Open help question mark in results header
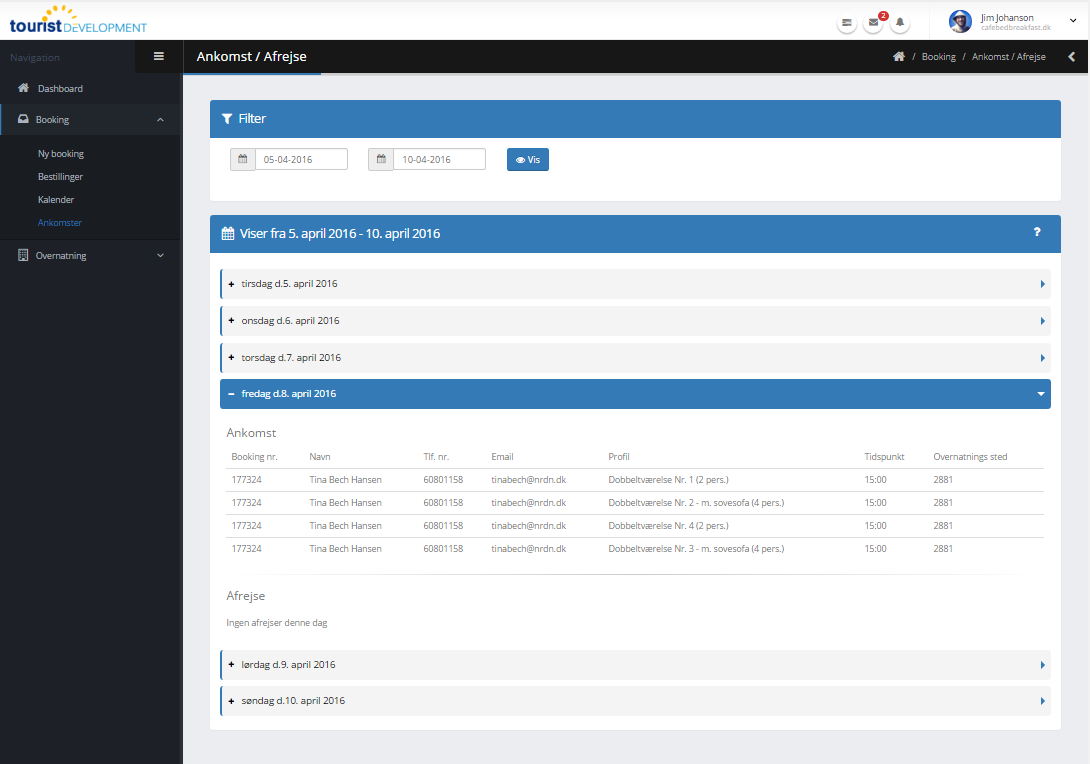This screenshot has height=764, width=1090. point(1037,232)
